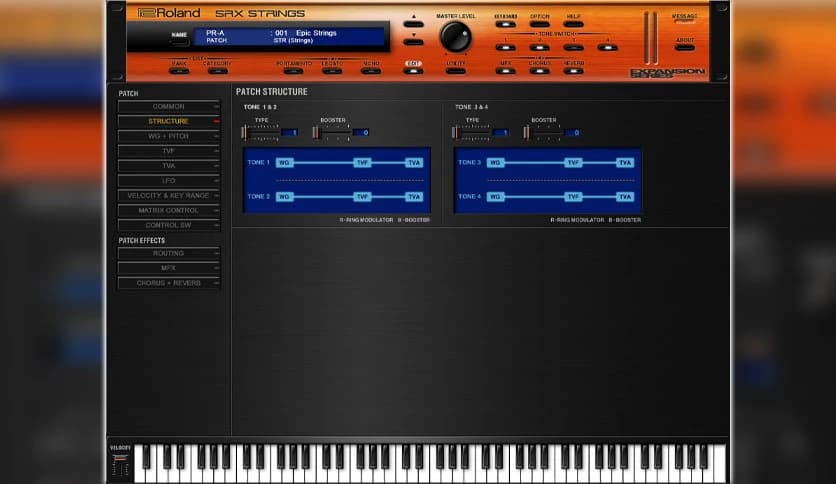
Task: Open the MATRIX CONTROL page
Action: [168, 211]
